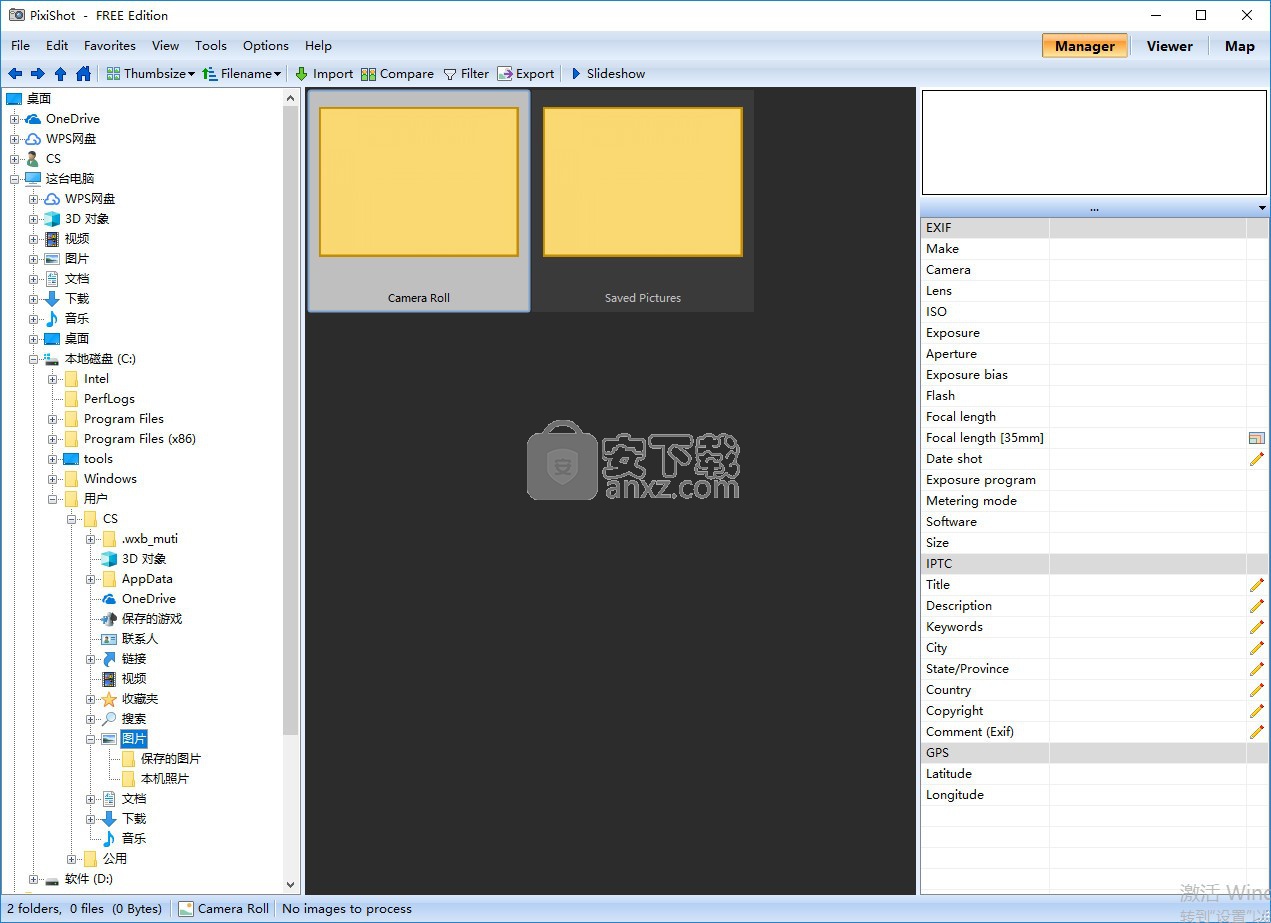Start the Slideshow
This screenshot has height=923, width=1271.
[608, 74]
